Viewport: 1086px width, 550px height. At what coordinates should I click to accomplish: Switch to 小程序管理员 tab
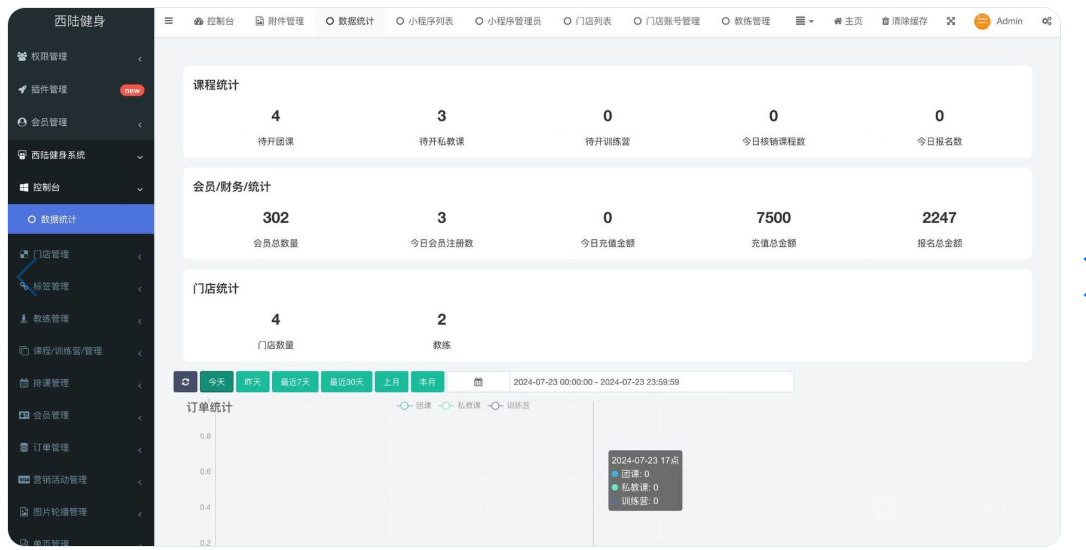508,21
